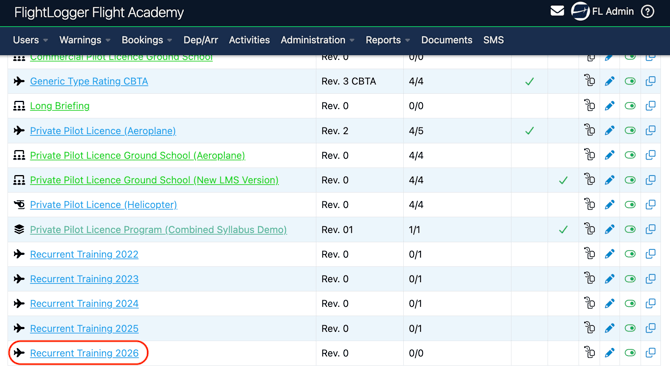This screenshot has width=670, height=372.
Task: Toggle visibility eye for Recurrent Training 2025
Action: pyautogui.click(x=630, y=328)
